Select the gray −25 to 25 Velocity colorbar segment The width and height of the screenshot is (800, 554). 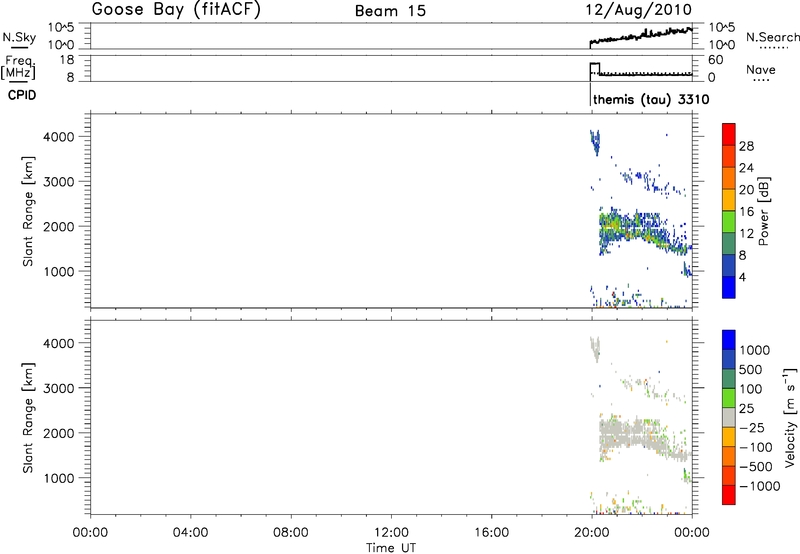coord(729,417)
